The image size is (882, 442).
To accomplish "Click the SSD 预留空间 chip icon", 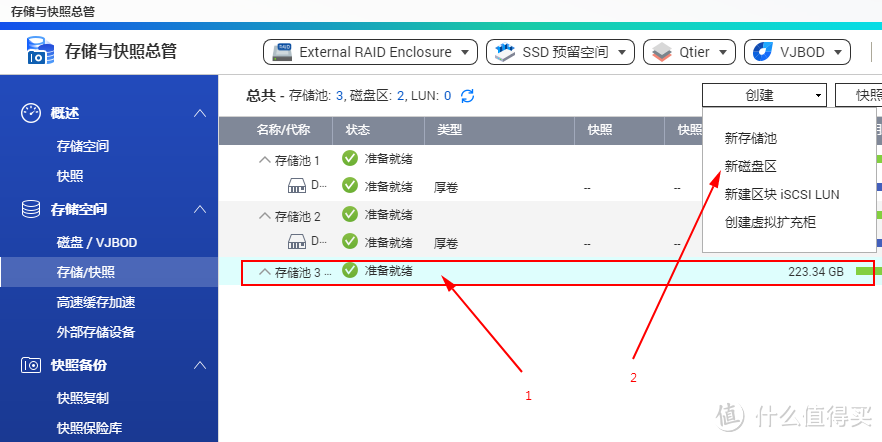I will coord(505,52).
